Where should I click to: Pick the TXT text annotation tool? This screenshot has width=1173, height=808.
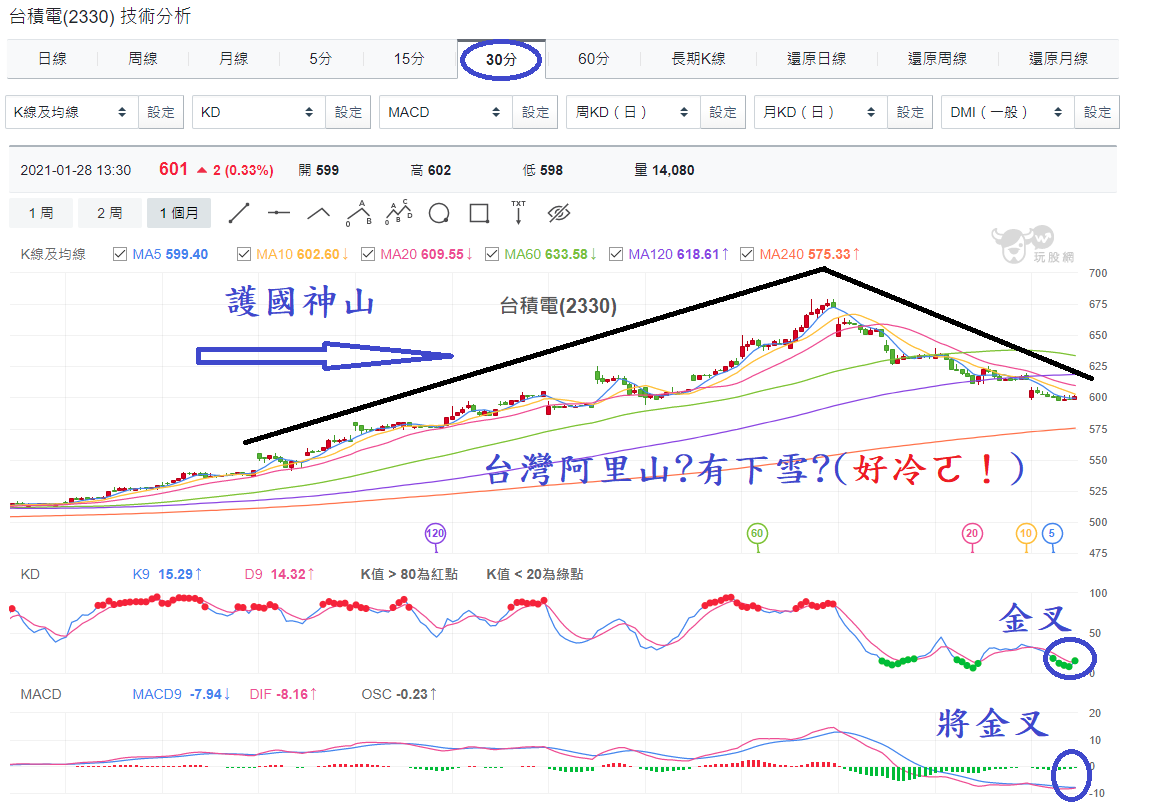coord(518,212)
